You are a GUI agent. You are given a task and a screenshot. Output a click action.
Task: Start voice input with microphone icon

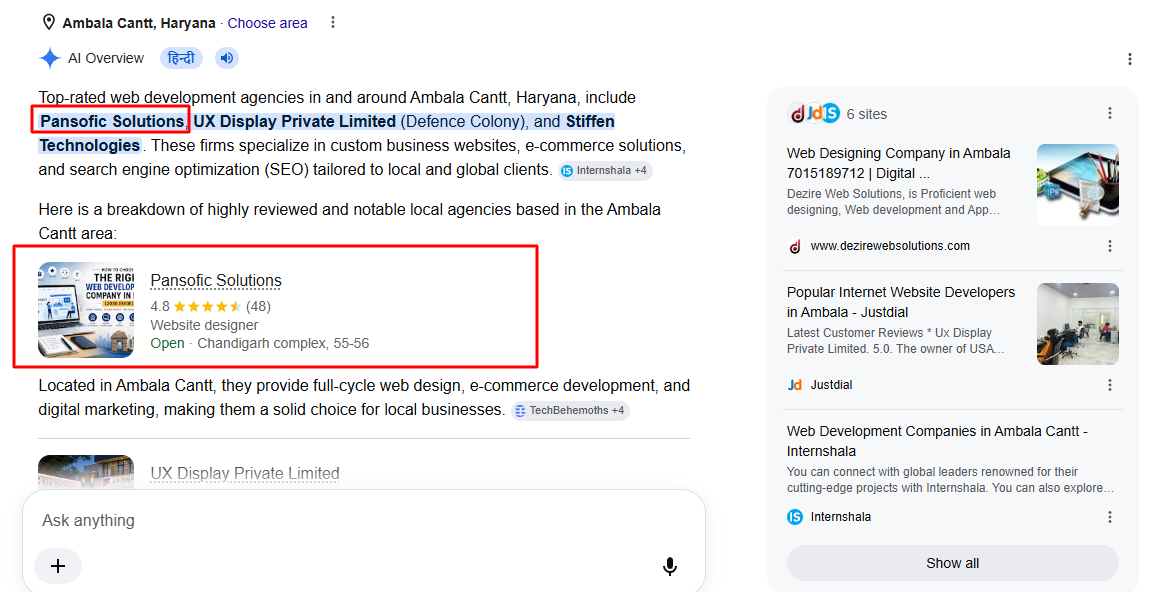670,566
